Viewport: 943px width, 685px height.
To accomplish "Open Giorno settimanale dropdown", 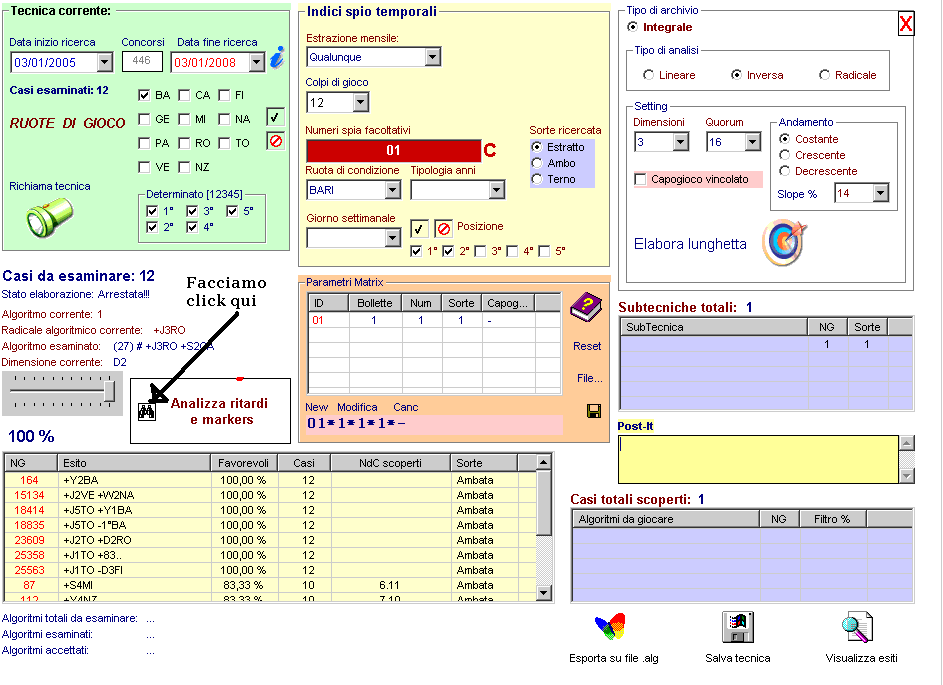I will pos(393,238).
